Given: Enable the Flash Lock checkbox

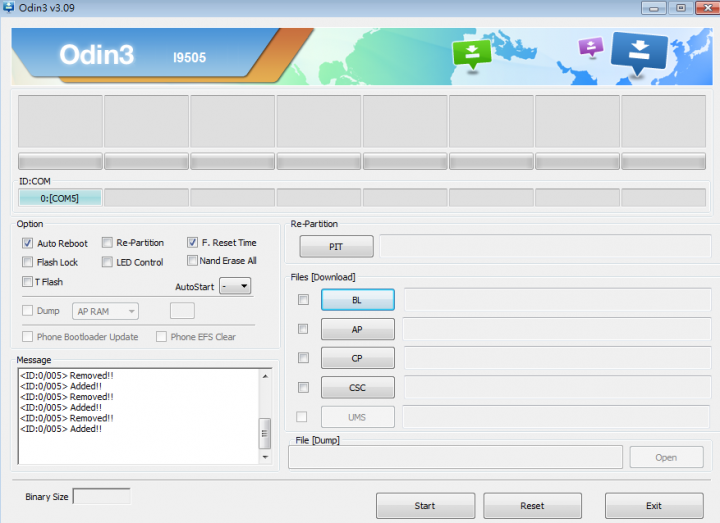Looking at the screenshot, I should pyautogui.click(x=28, y=262).
